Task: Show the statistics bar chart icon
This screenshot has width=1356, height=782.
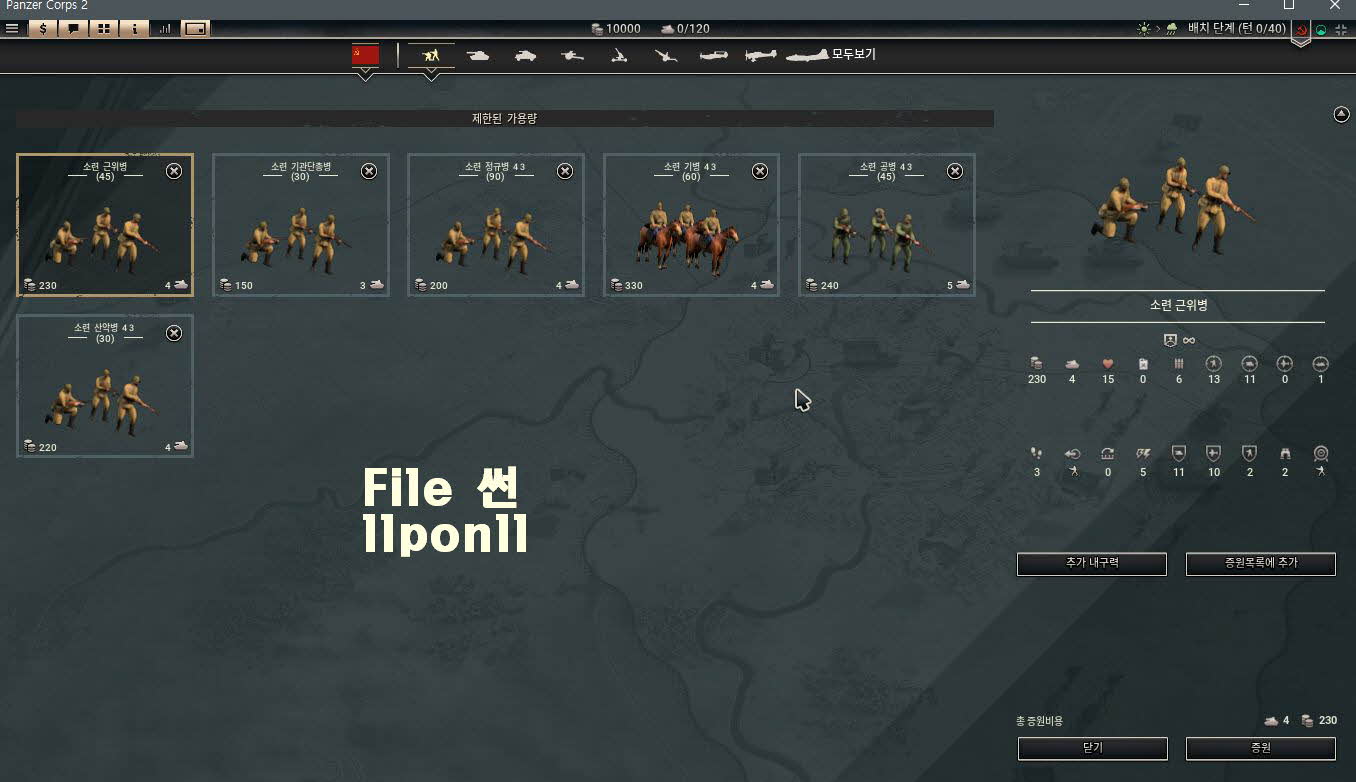Action: (x=165, y=28)
